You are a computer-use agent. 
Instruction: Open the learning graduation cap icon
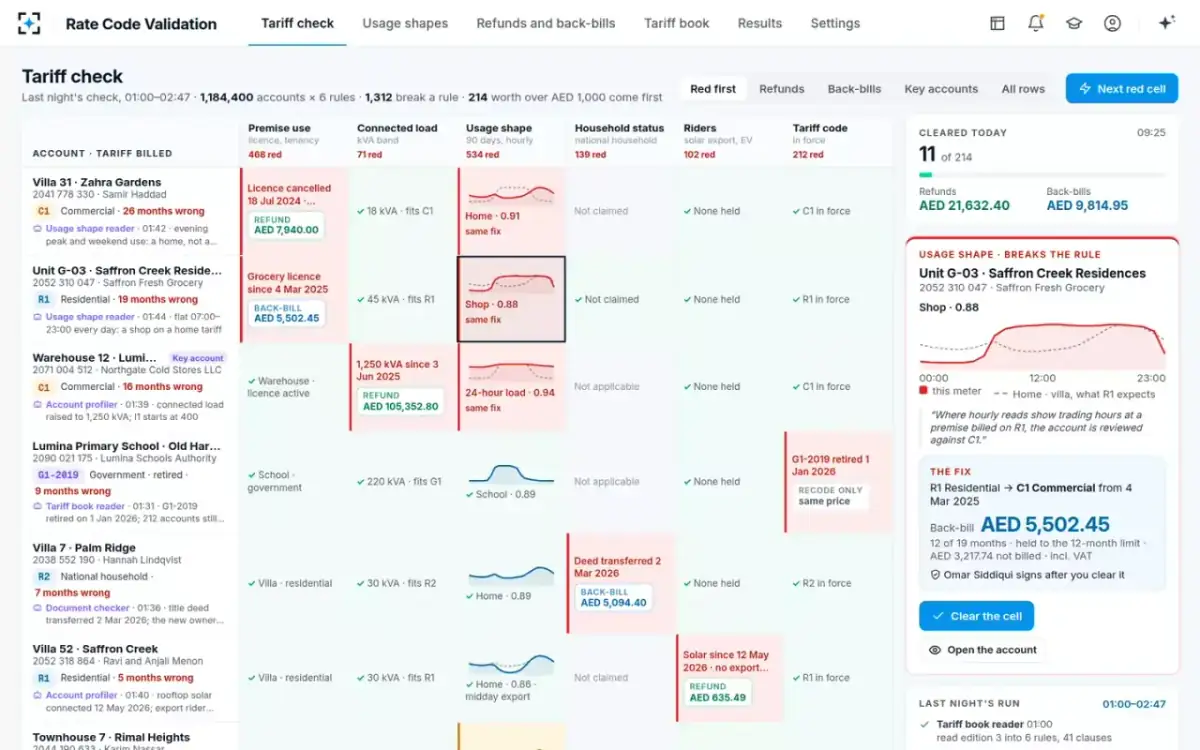1074,23
